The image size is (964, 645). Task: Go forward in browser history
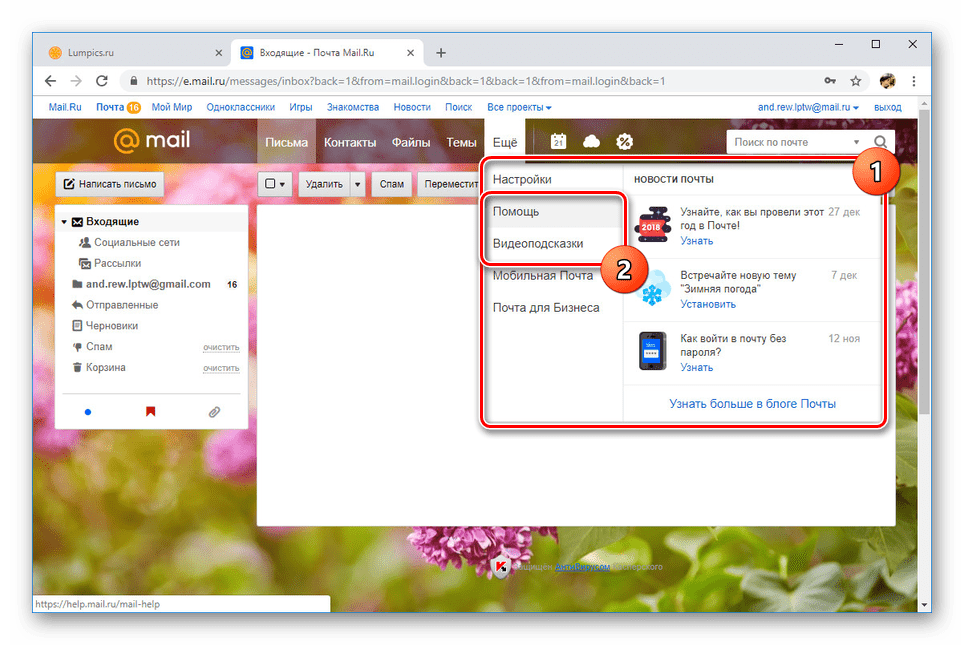tap(76, 81)
